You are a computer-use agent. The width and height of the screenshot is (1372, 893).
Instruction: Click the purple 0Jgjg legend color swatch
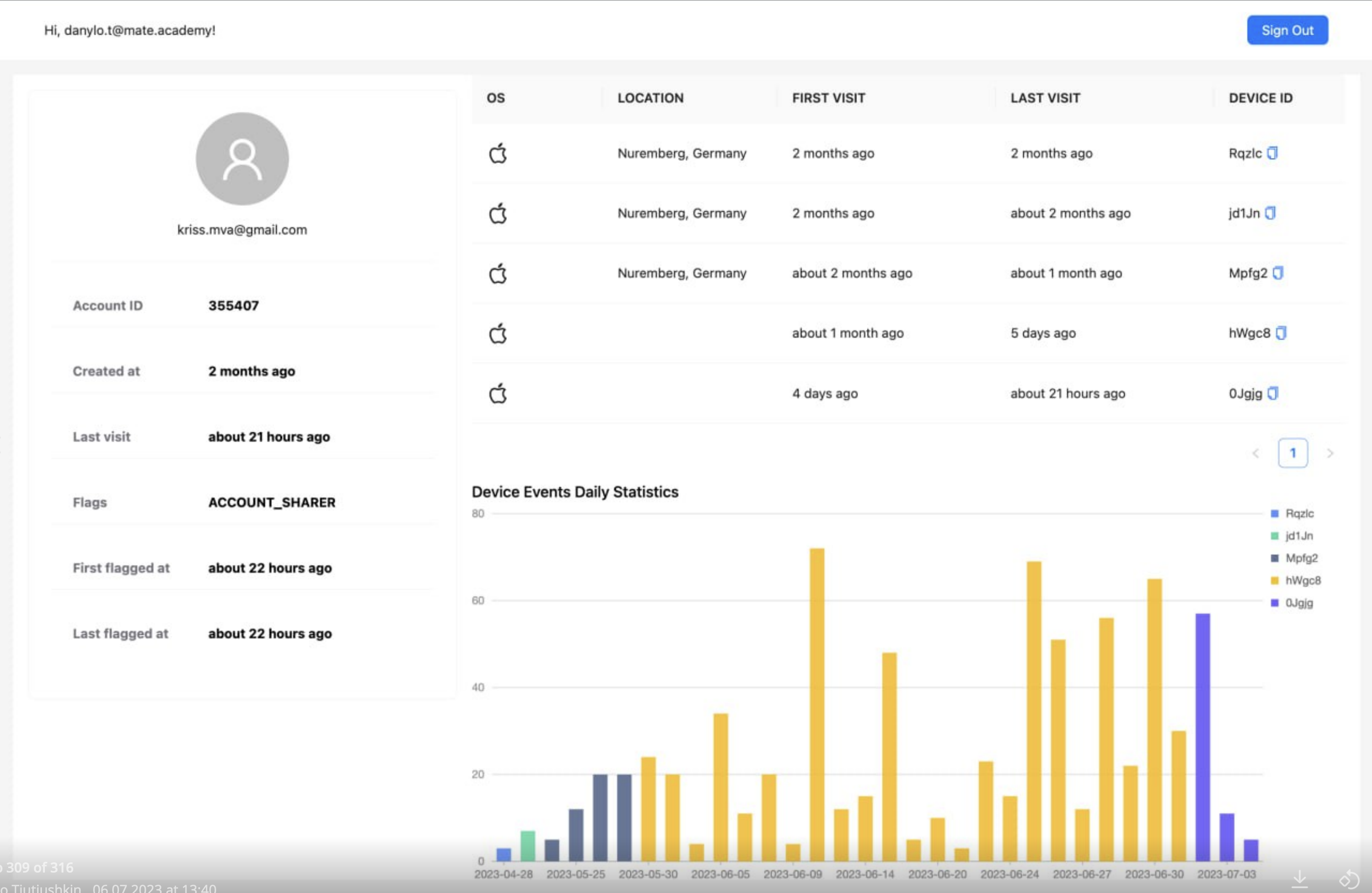point(1274,603)
